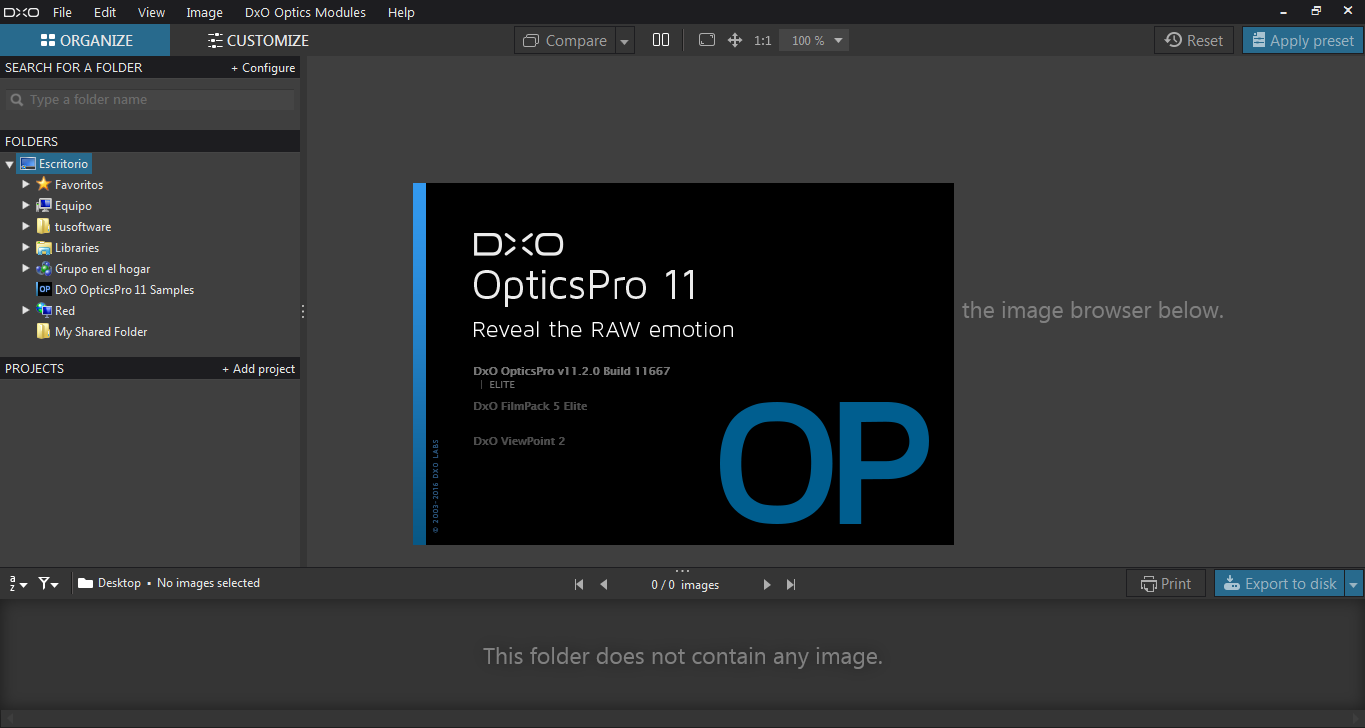Open the image filter funnel icon
The width and height of the screenshot is (1365, 728).
(48, 584)
